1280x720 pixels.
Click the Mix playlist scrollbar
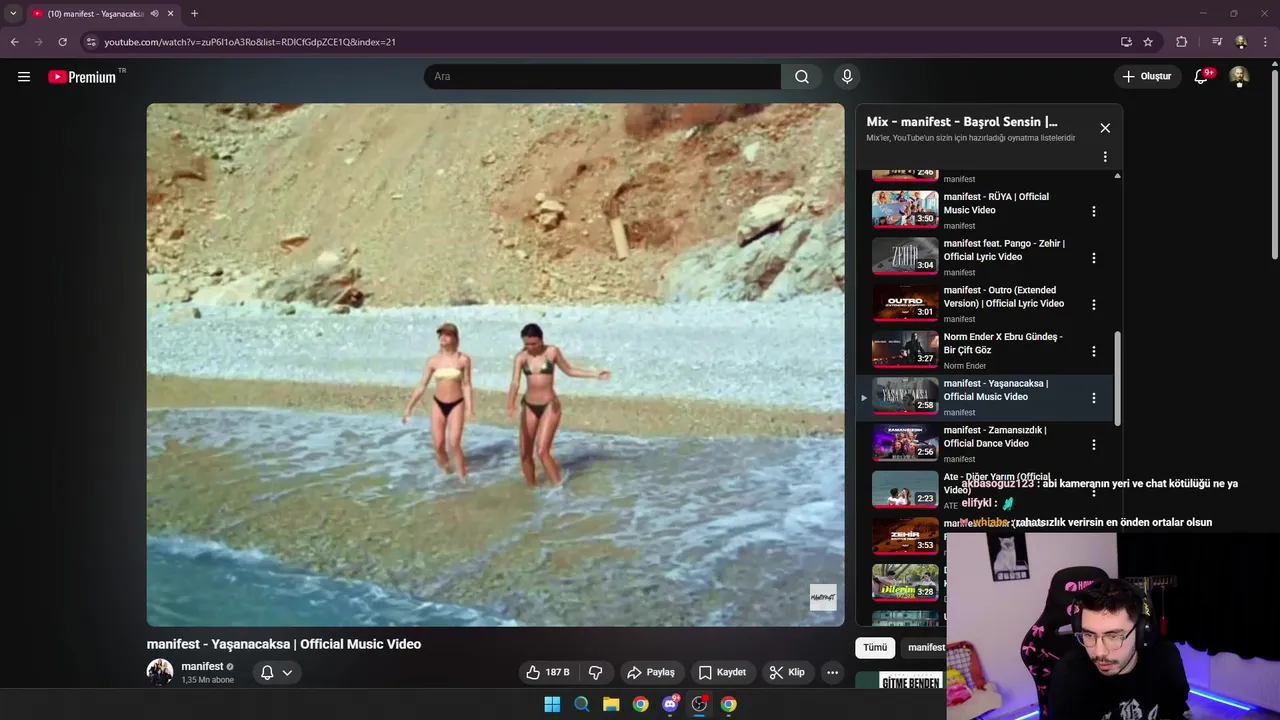point(1117,378)
